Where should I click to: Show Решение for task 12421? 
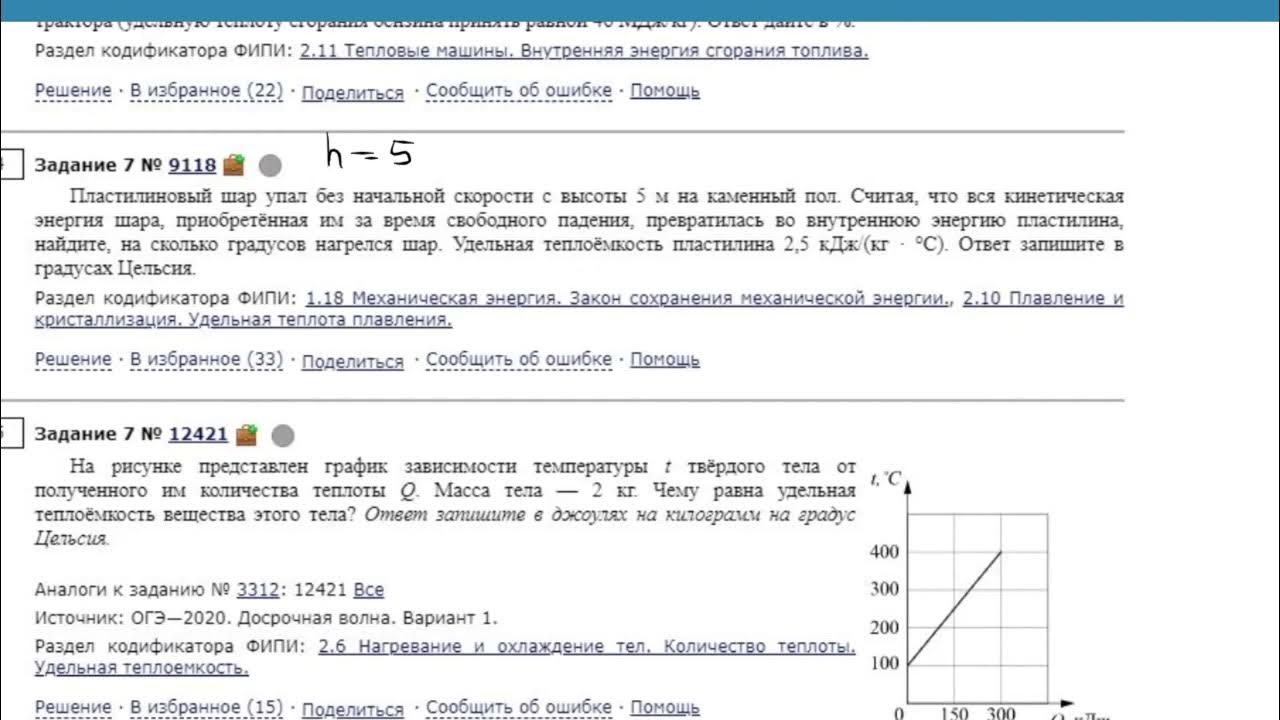[x=73, y=707]
